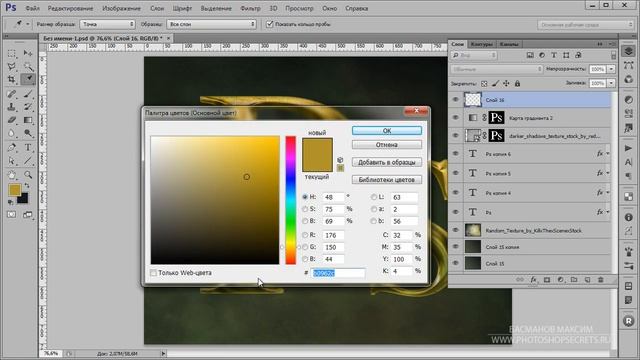Open the 'Фильтр' menu

[x=250, y=8]
